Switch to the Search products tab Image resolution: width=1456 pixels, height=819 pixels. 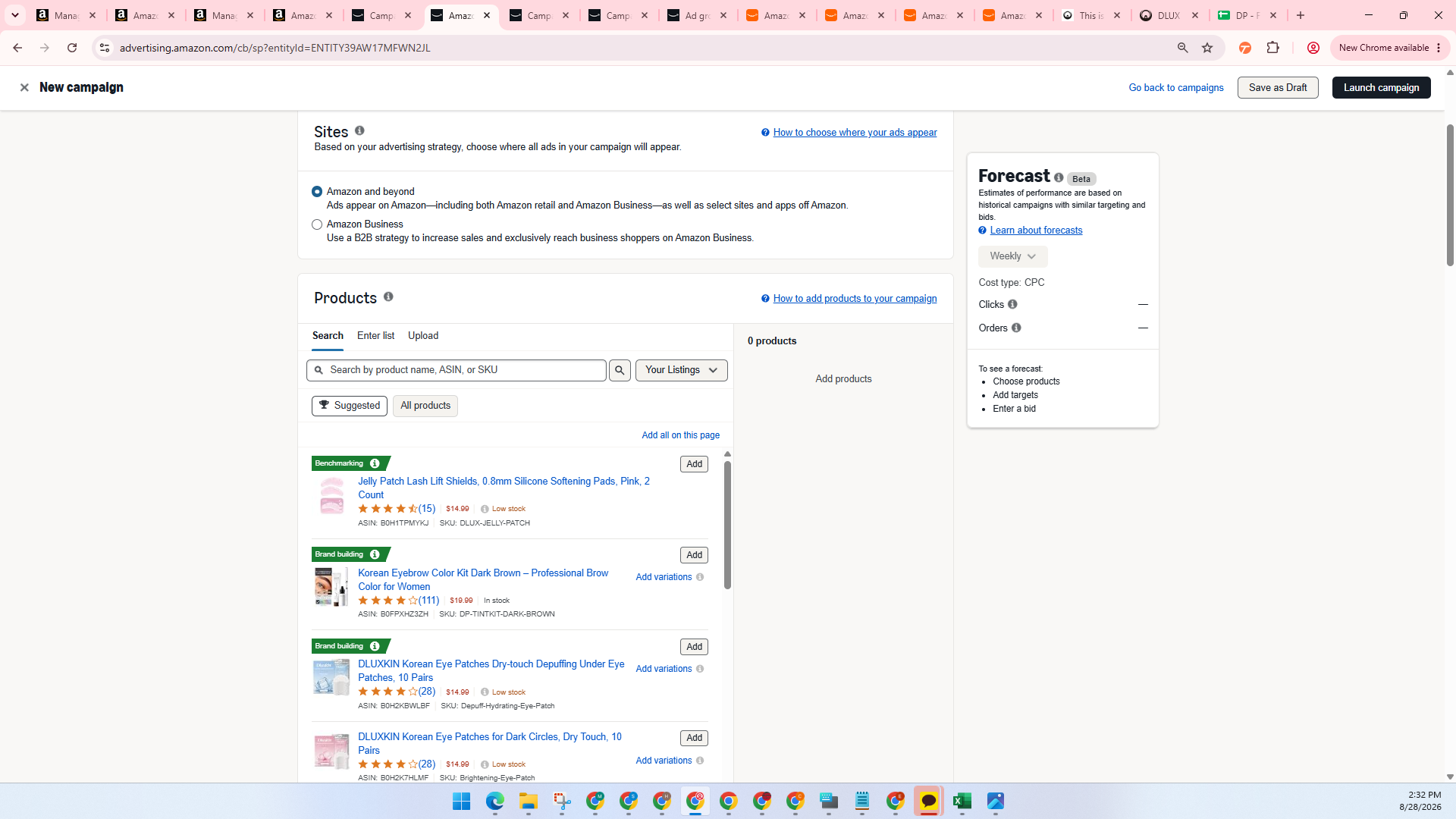click(328, 336)
